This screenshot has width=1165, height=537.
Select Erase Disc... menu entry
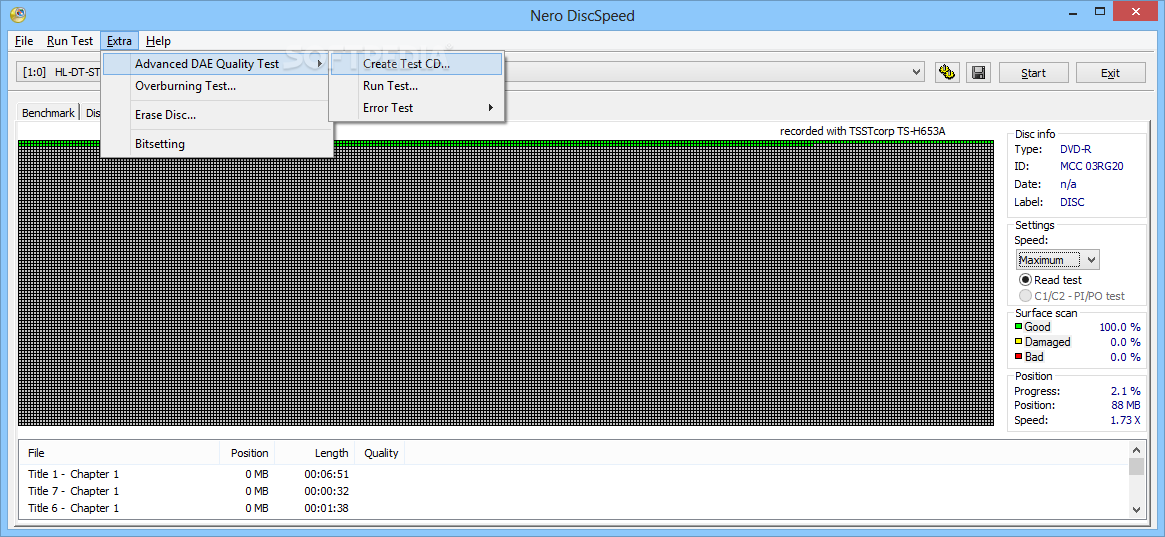[216, 115]
